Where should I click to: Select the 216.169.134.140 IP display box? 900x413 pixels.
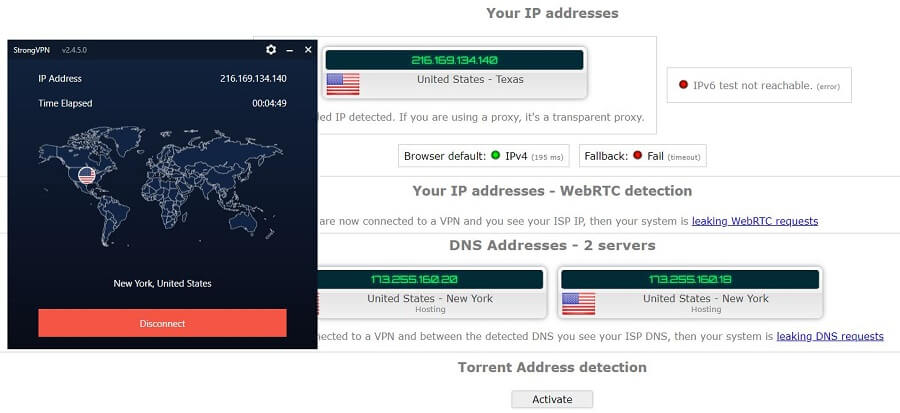454,60
